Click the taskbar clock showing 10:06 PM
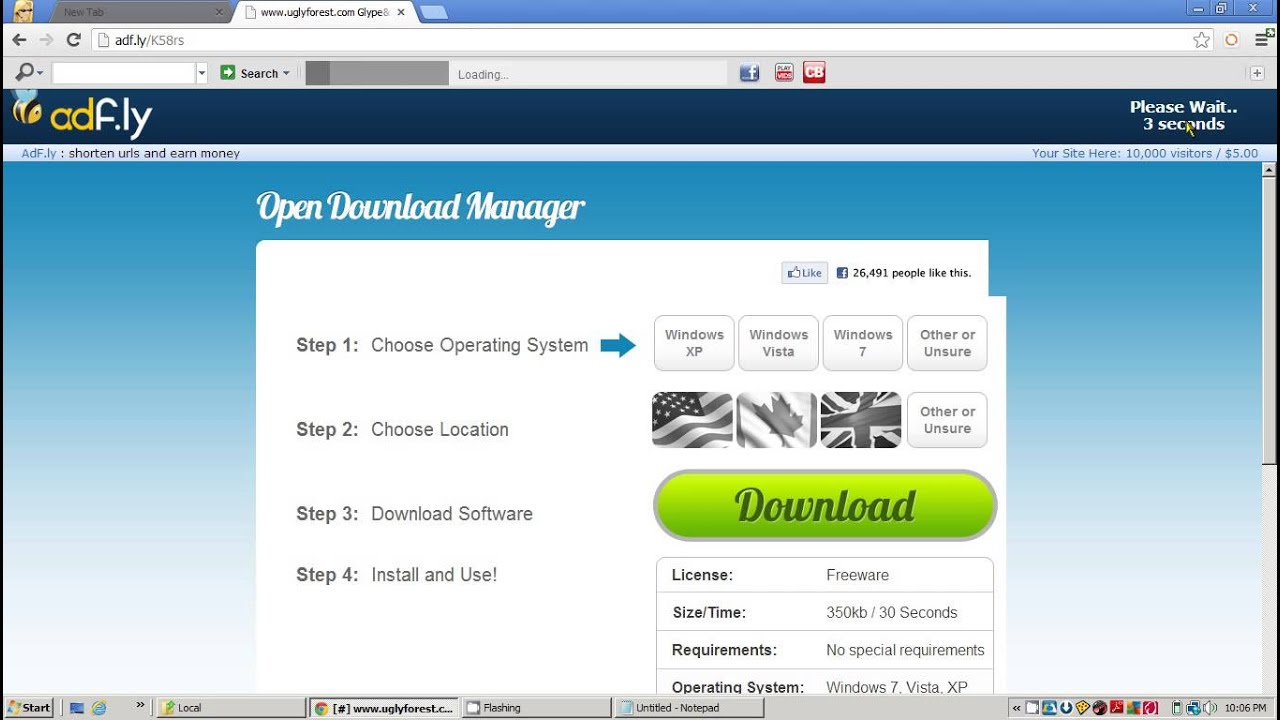The width and height of the screenshot is (1280, 720). [1245, 708]
